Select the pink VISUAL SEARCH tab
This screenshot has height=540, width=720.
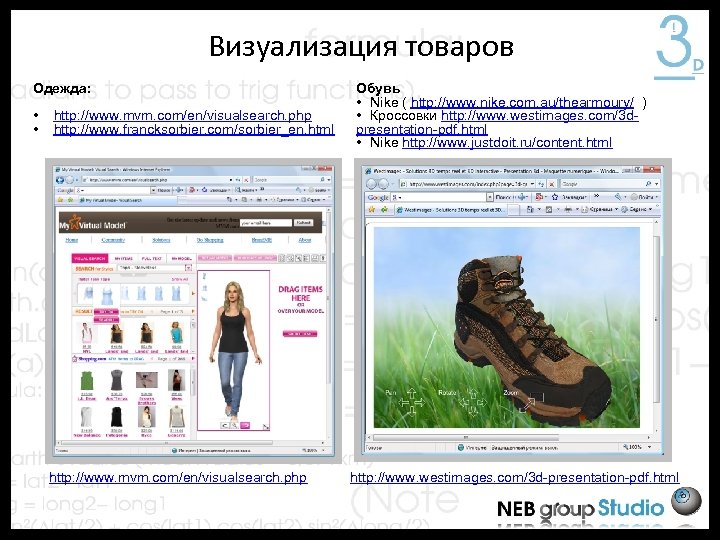point(90,259)
